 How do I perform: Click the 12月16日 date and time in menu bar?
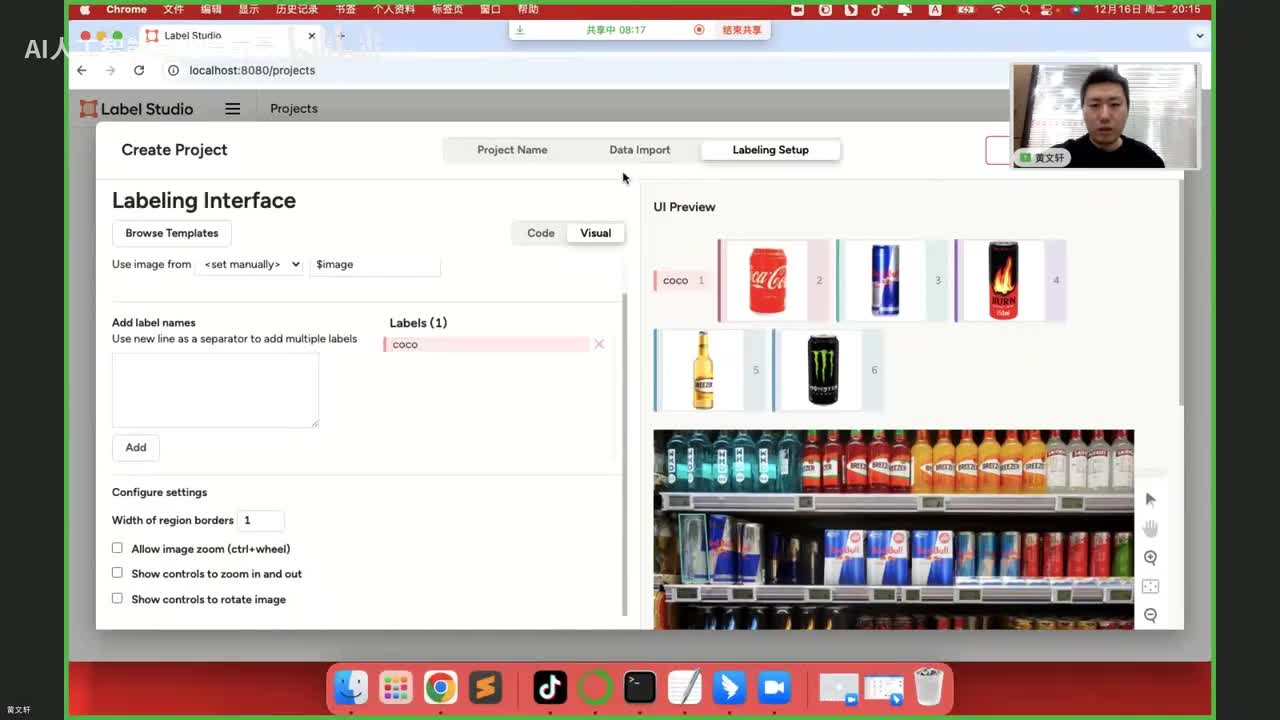pos(1147,9)
